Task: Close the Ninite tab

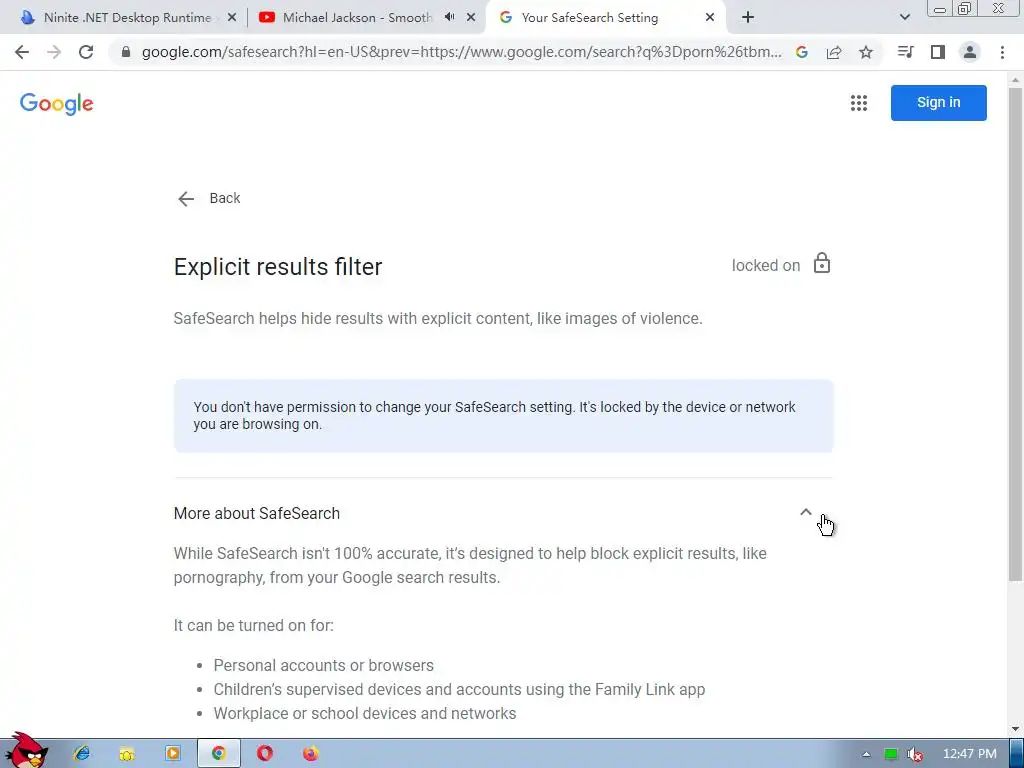Action: coord(232,18)
